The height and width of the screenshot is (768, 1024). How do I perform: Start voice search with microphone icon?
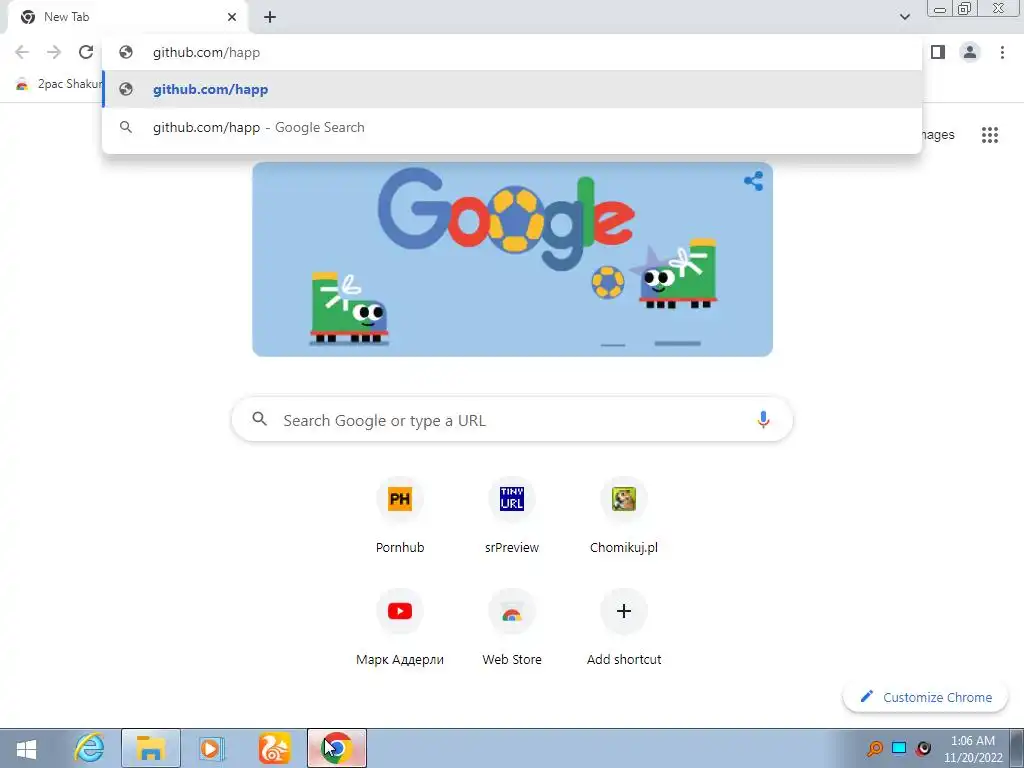[x=763, y=419]
